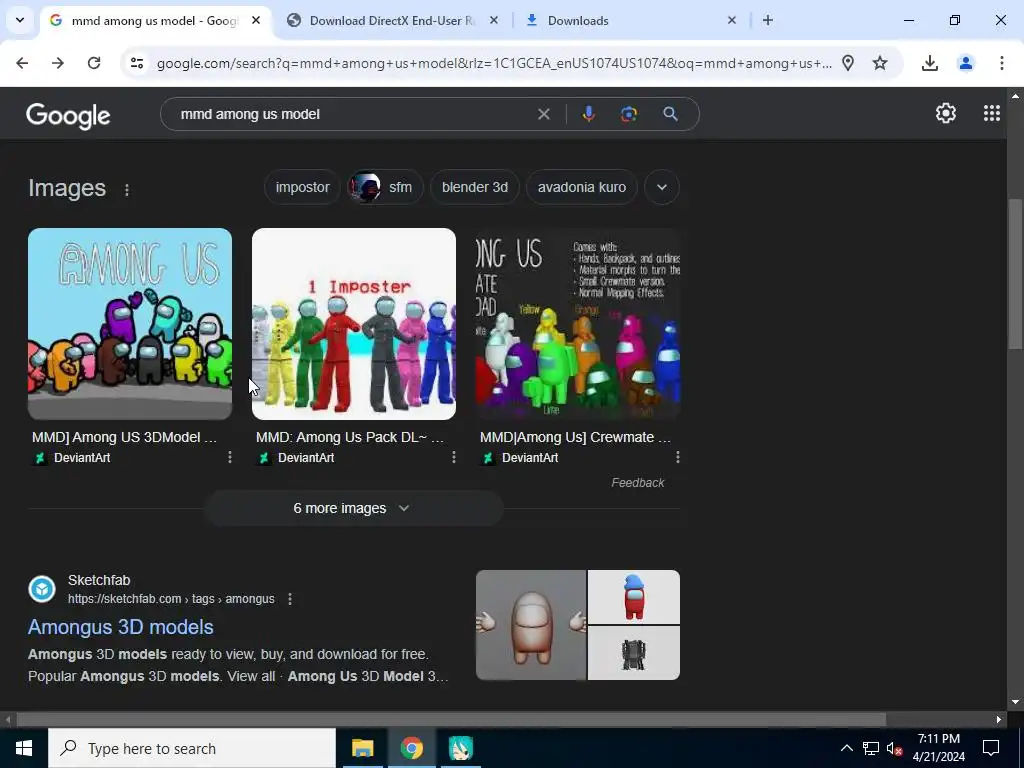Close the mmd among us model tab

point(256,20)
